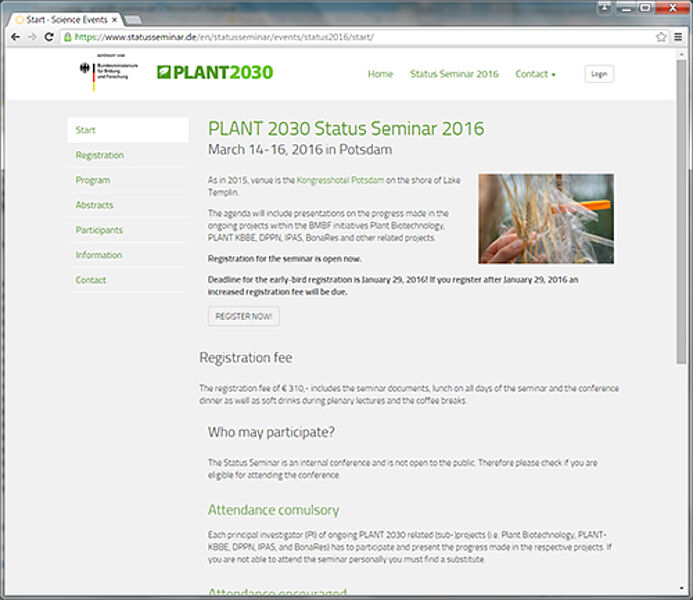This screenshot has height=600, width=693.
Task: Click the scrollbar up arrow
Action: click(x=681, y=54)
